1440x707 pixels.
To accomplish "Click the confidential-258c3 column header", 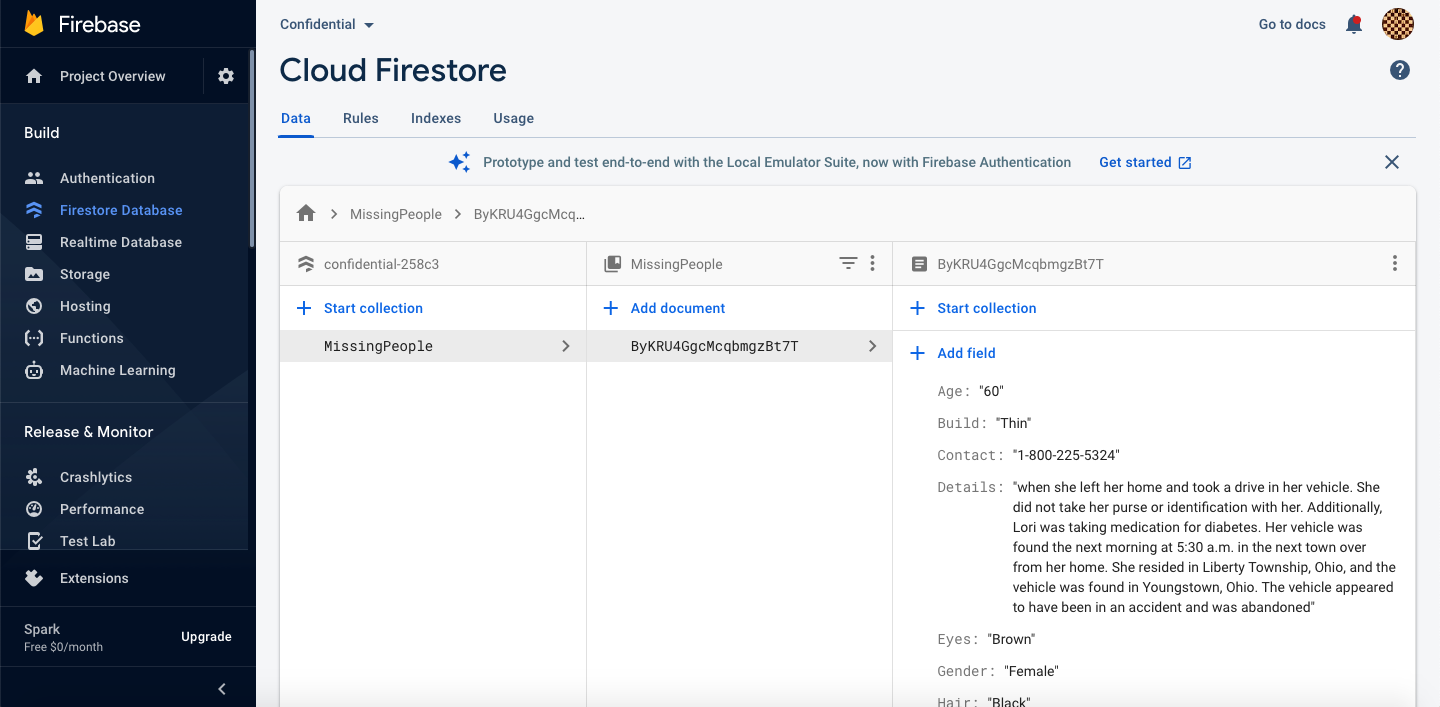I will pos(381,264).
